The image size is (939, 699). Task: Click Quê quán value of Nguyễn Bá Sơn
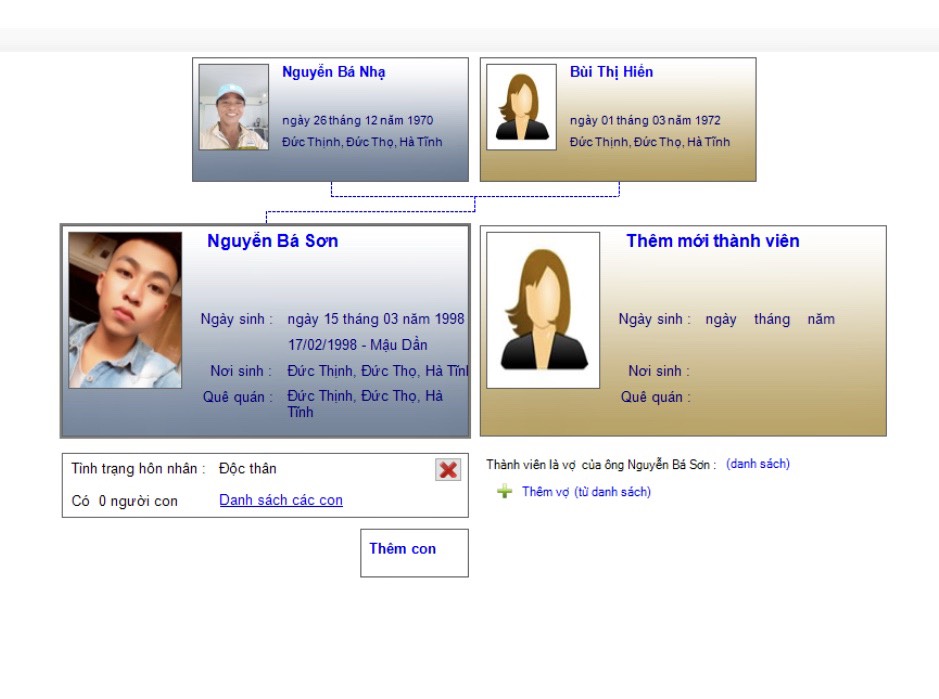pos(365,404)
